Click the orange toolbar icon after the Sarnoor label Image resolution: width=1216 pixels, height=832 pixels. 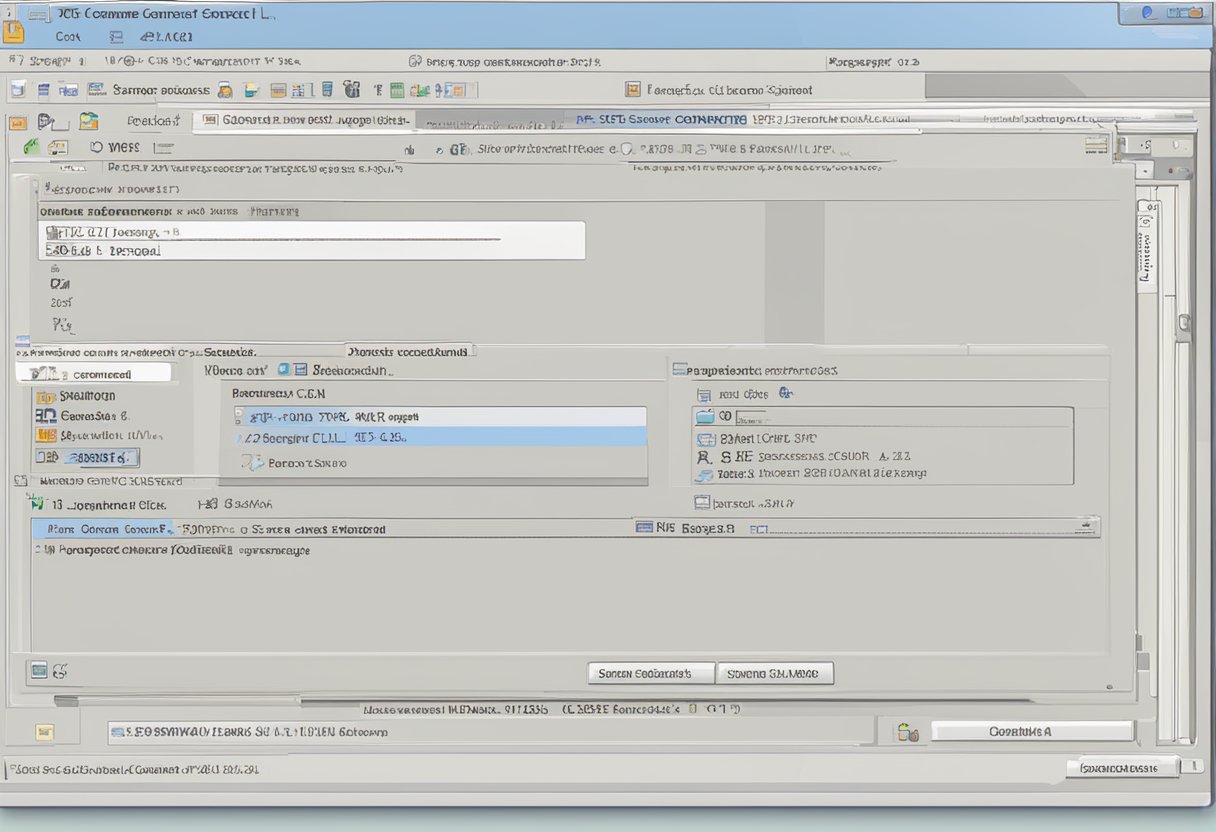pos(225,90)
